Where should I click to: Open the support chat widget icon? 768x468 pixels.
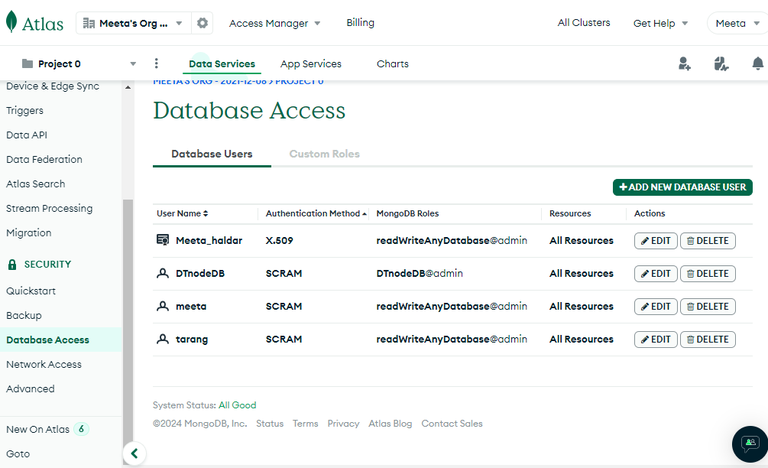pos(748,443)
